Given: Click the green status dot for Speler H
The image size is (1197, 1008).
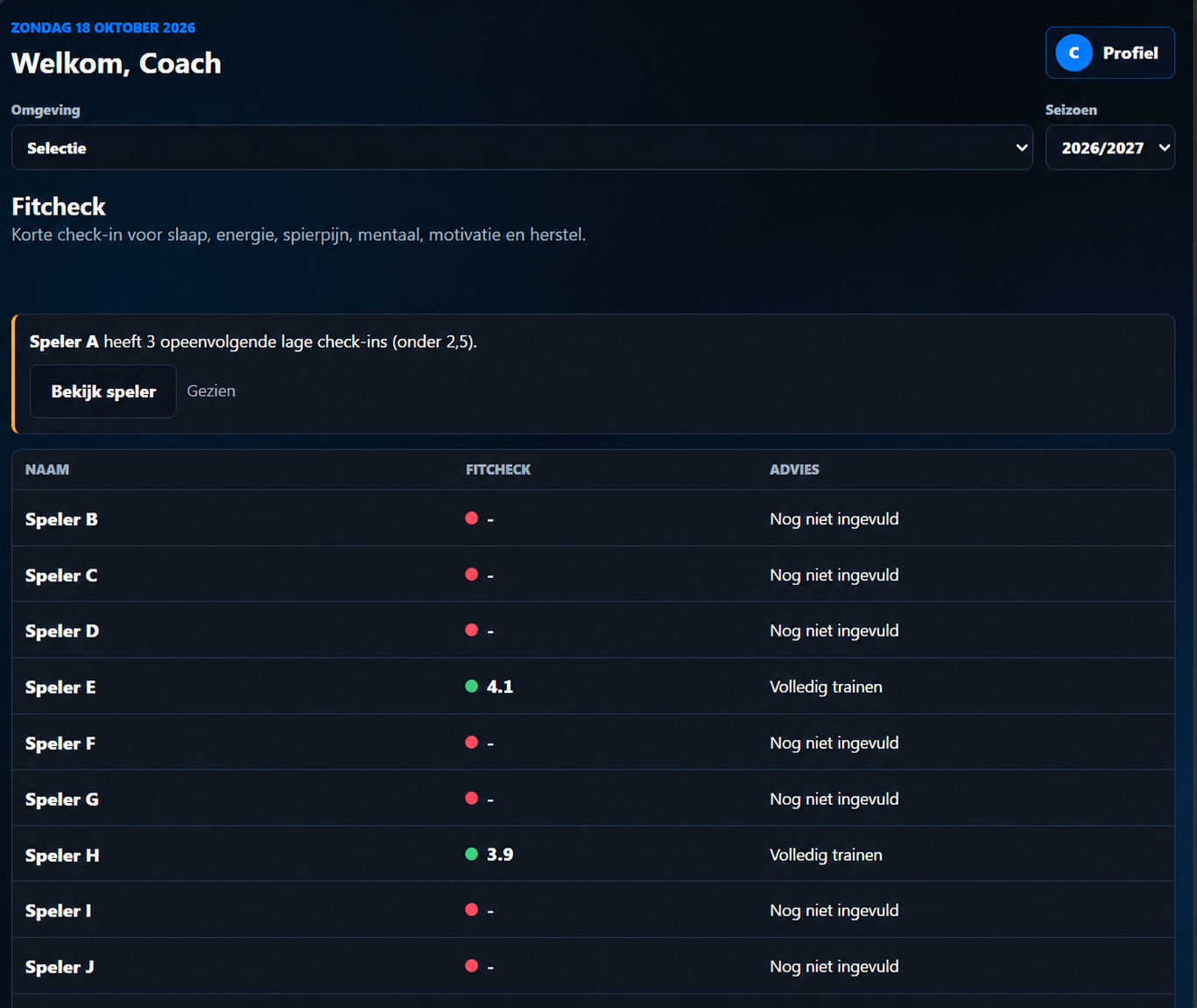Looking at the screenshot, I should pyautogui.click(x=471, y=854).
